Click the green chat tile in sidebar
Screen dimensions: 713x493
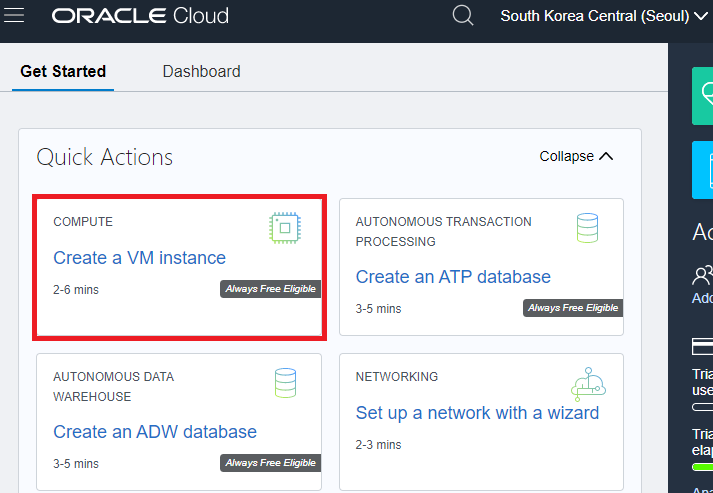(x=703, y=96)
